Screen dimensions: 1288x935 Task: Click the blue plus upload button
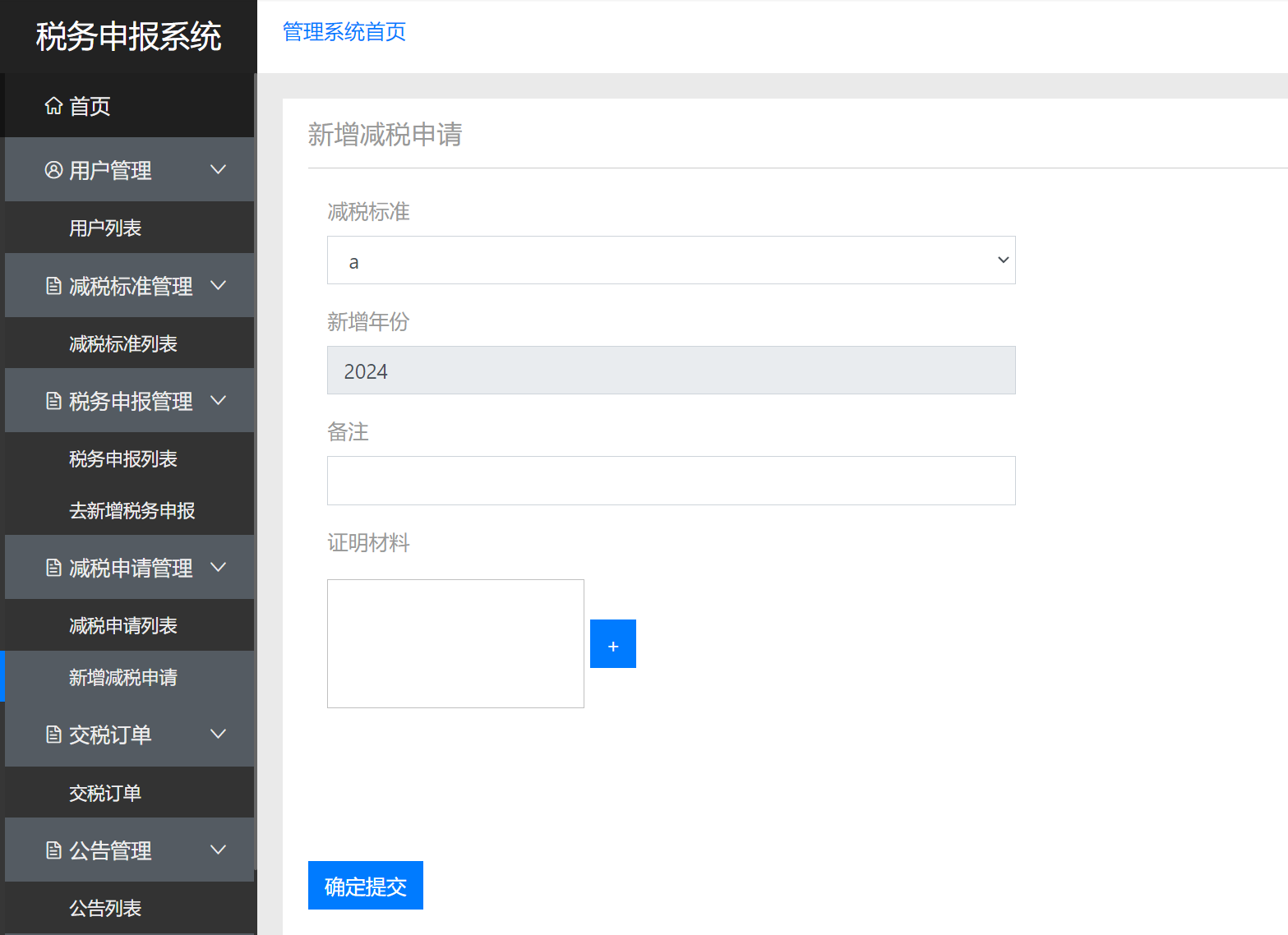613,644
